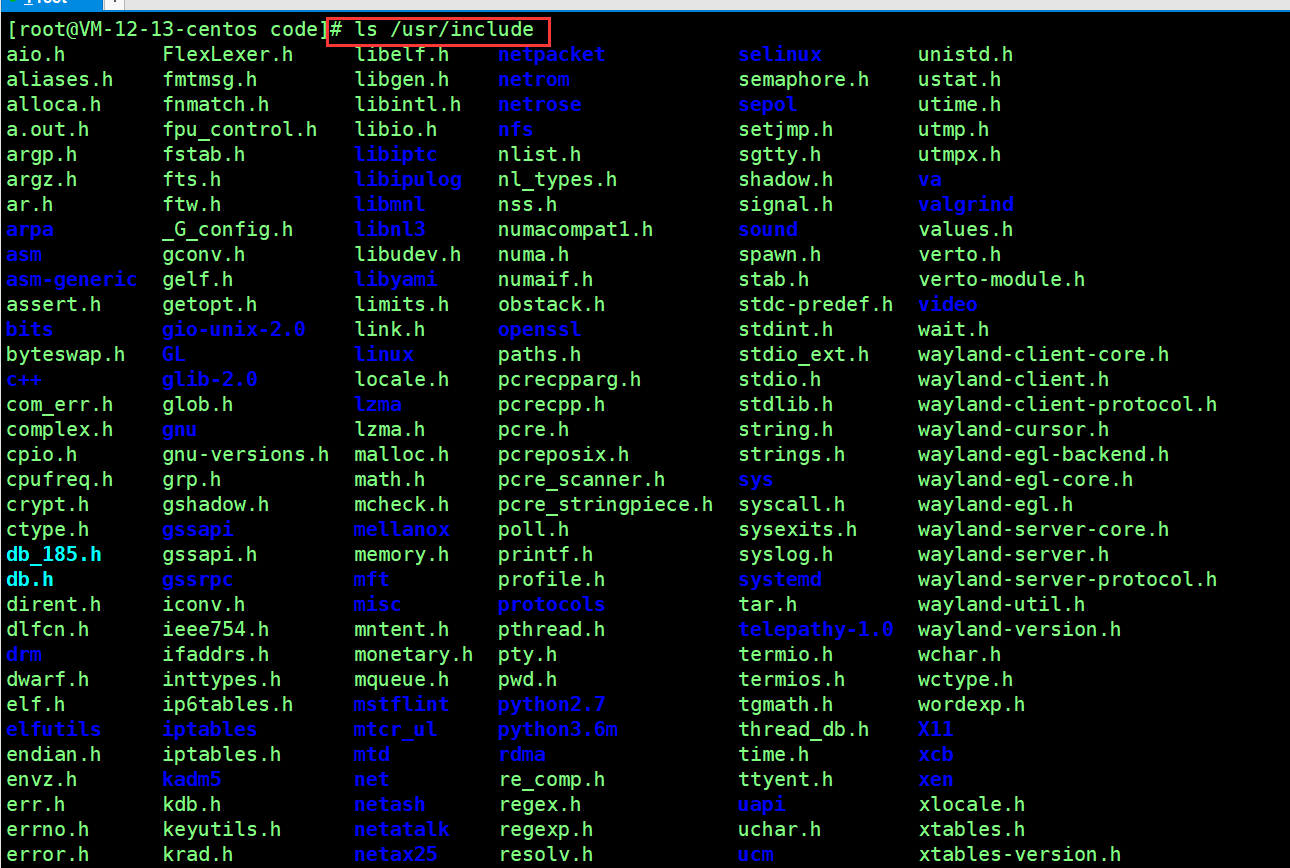1290x868 pixels.
Task: Click the wayland-client-protocol.h entry
Action: tap(1067, 405)
